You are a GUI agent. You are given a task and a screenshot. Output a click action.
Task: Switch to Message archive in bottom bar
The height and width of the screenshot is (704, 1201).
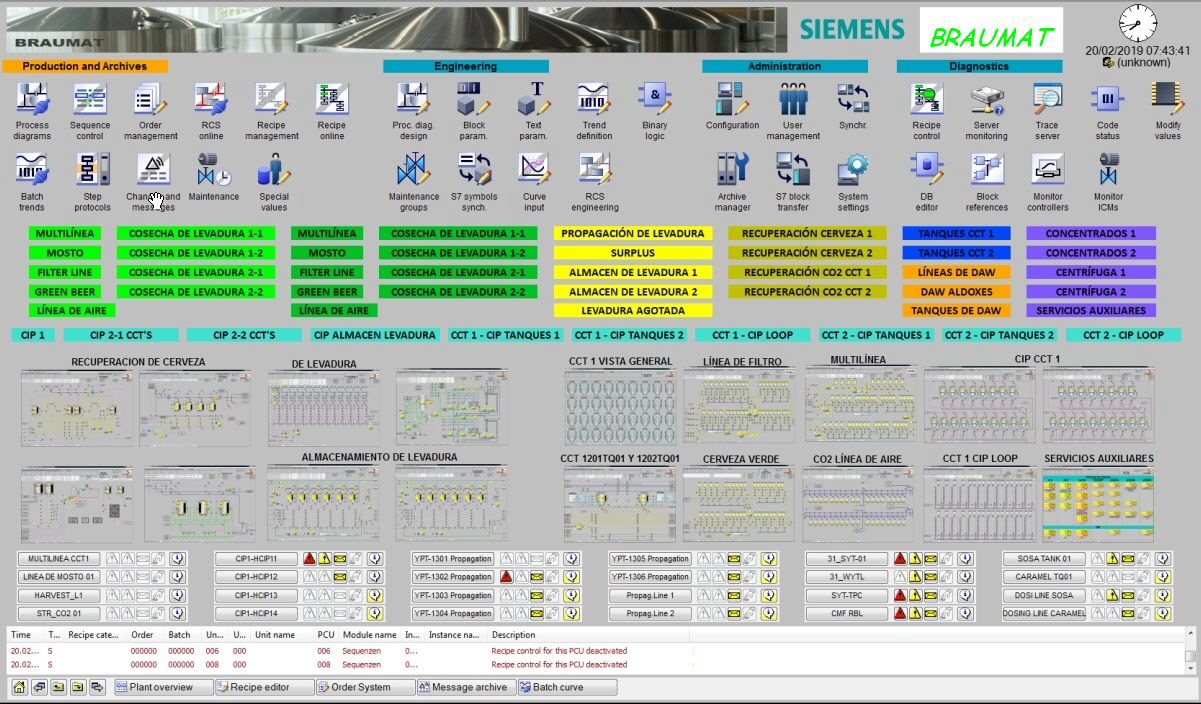click(466, 687)
